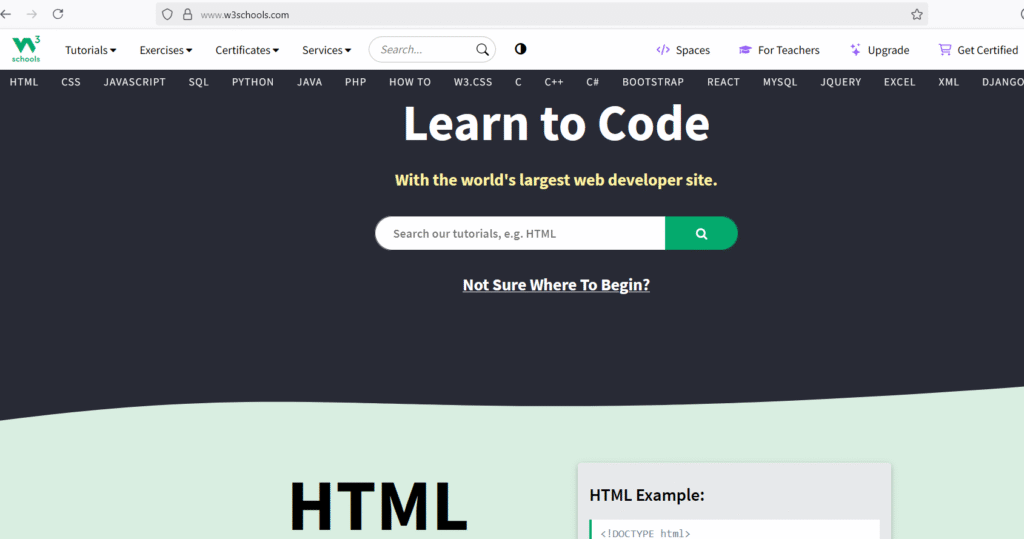Click the green search button in hero

[x=701, y=233]
